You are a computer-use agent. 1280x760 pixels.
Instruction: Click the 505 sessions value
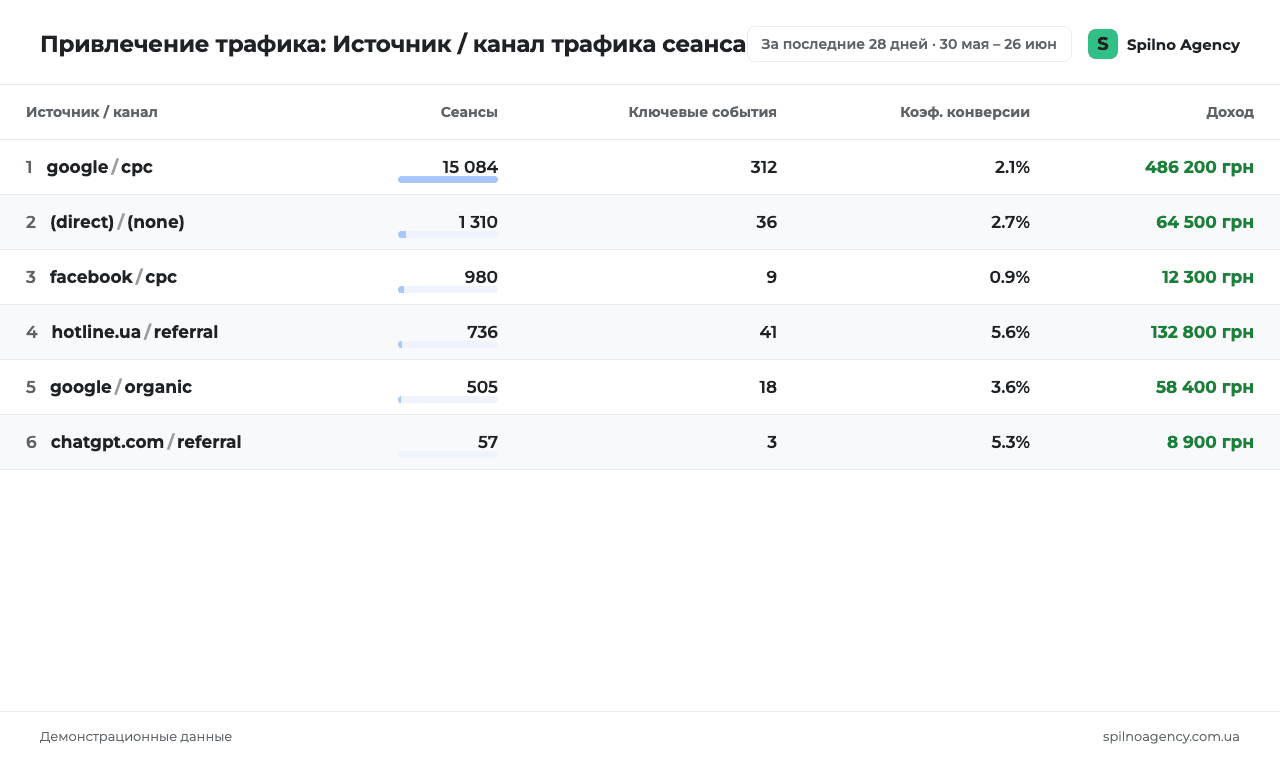482,387
